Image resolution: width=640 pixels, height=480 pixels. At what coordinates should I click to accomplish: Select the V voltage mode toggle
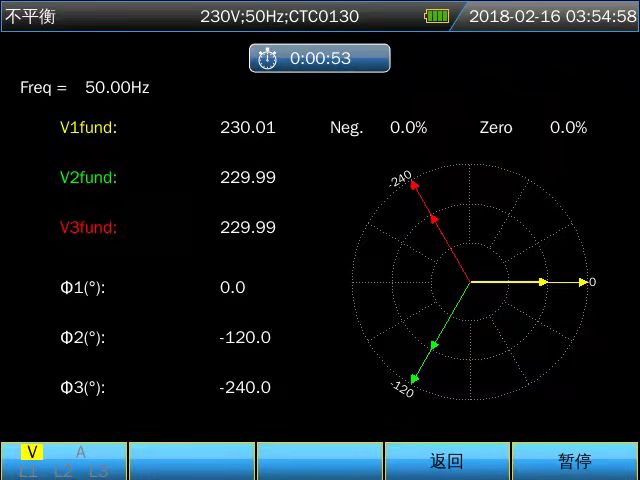[x=32, y=452]
